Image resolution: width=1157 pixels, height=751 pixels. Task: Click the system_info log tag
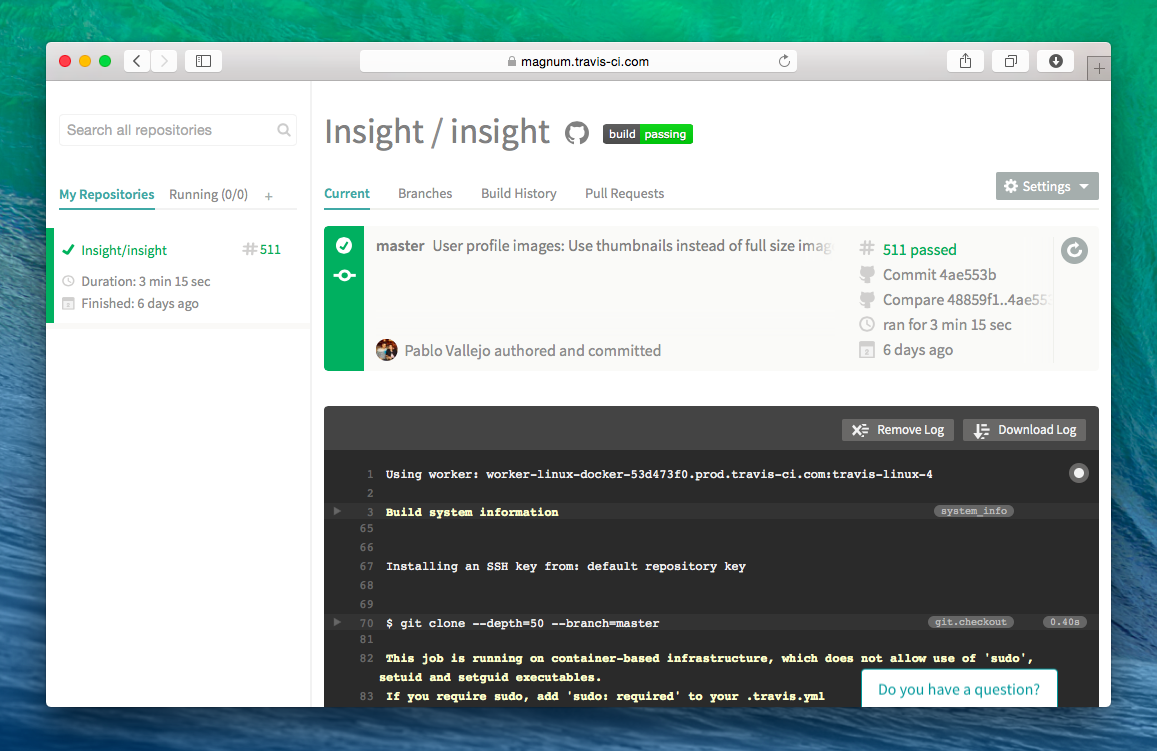[x=973, y=511]
